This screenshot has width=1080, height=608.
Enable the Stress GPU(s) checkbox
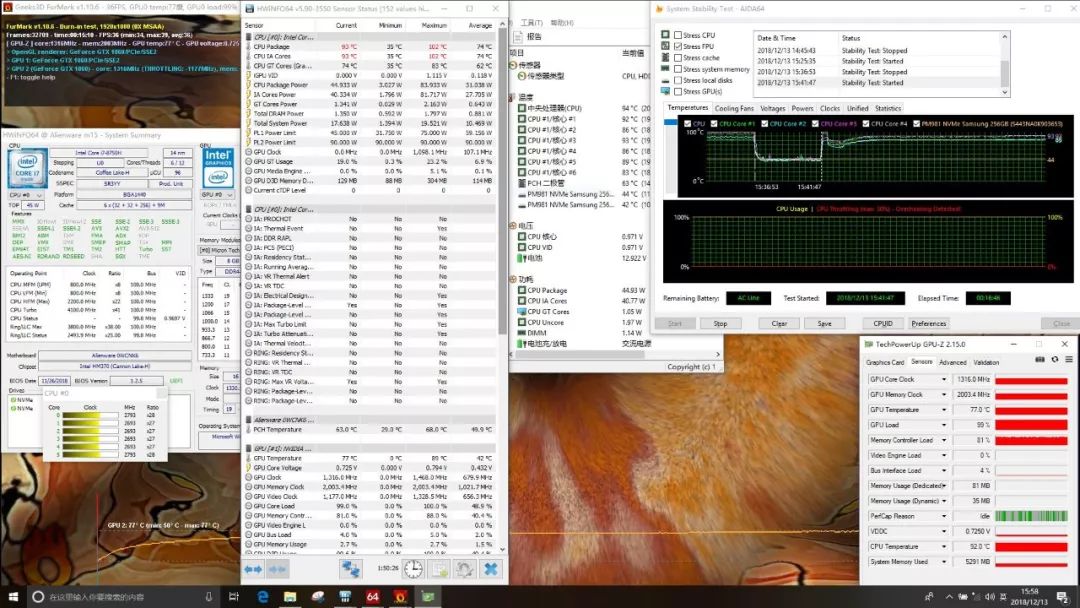pyautogui.click(x=678, y=91)
